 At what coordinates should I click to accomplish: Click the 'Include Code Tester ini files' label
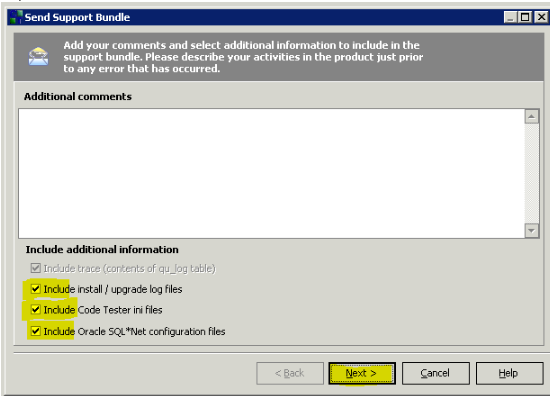[103, 310]
